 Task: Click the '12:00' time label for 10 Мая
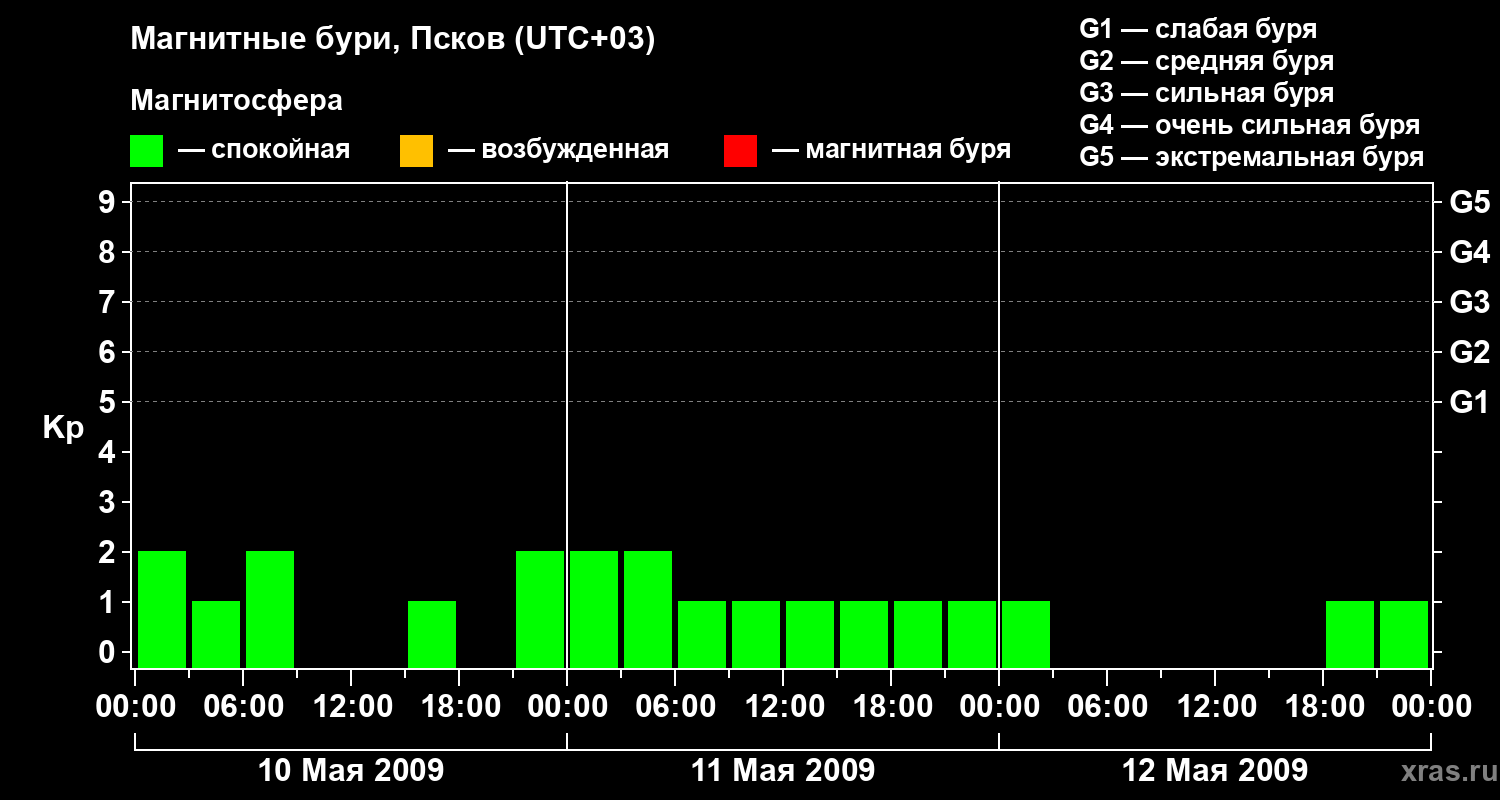point(351,707)
